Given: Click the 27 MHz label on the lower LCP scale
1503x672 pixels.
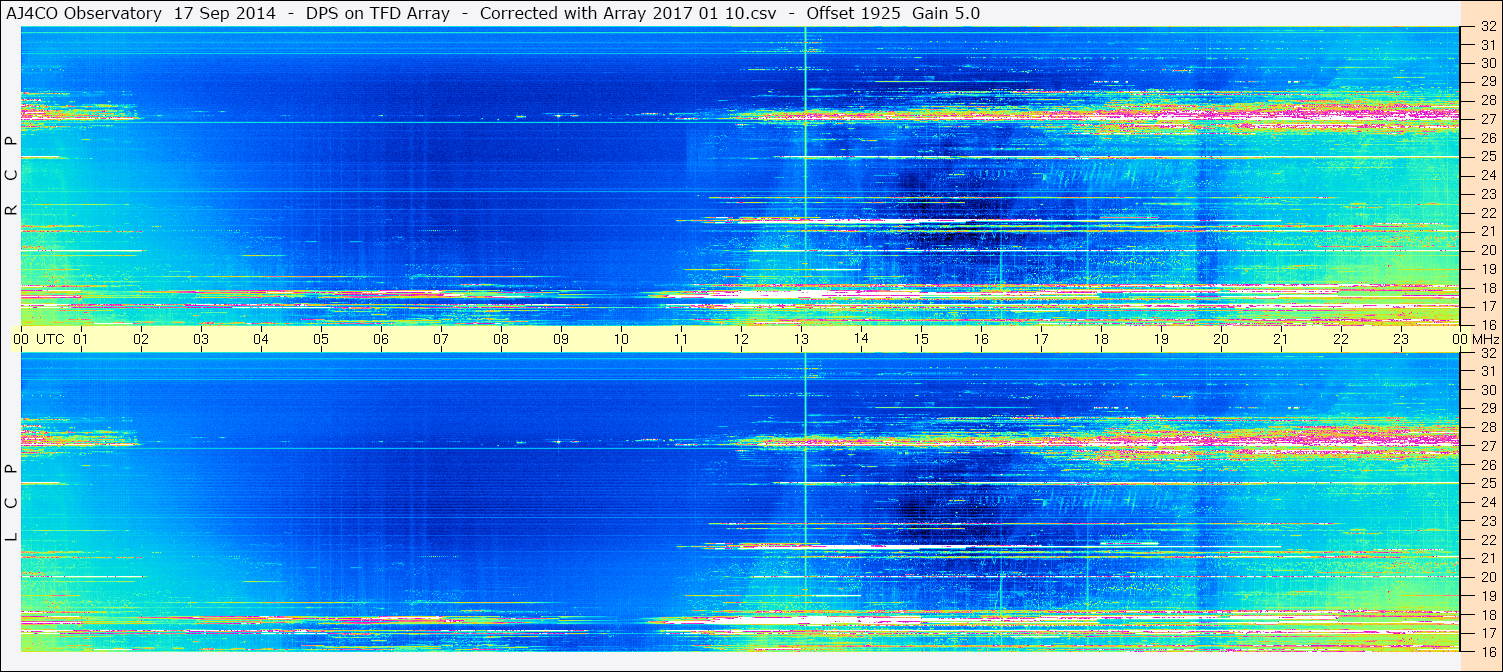Looking at the screenshot, I should (x=1487, y=446).
